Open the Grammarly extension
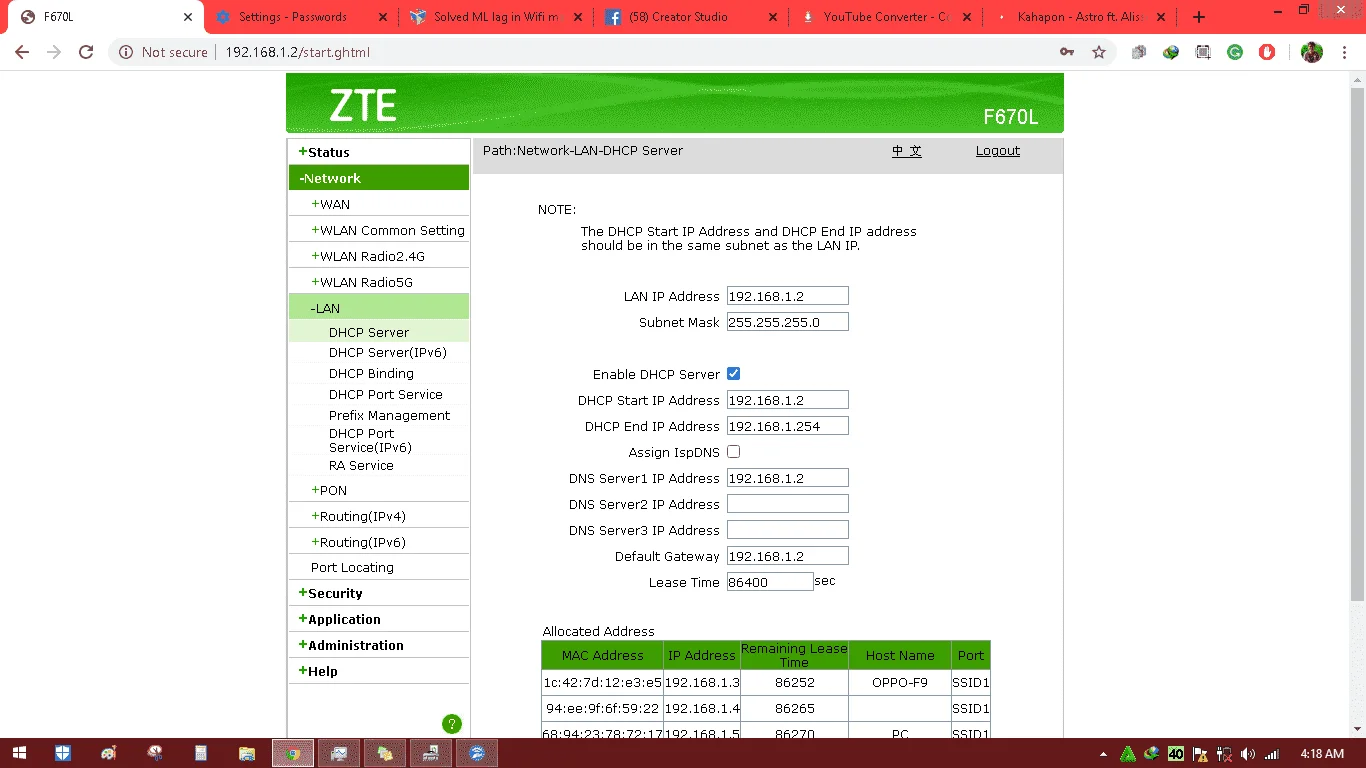This screenshot has height=768, width=1366. coord(1235,52)
